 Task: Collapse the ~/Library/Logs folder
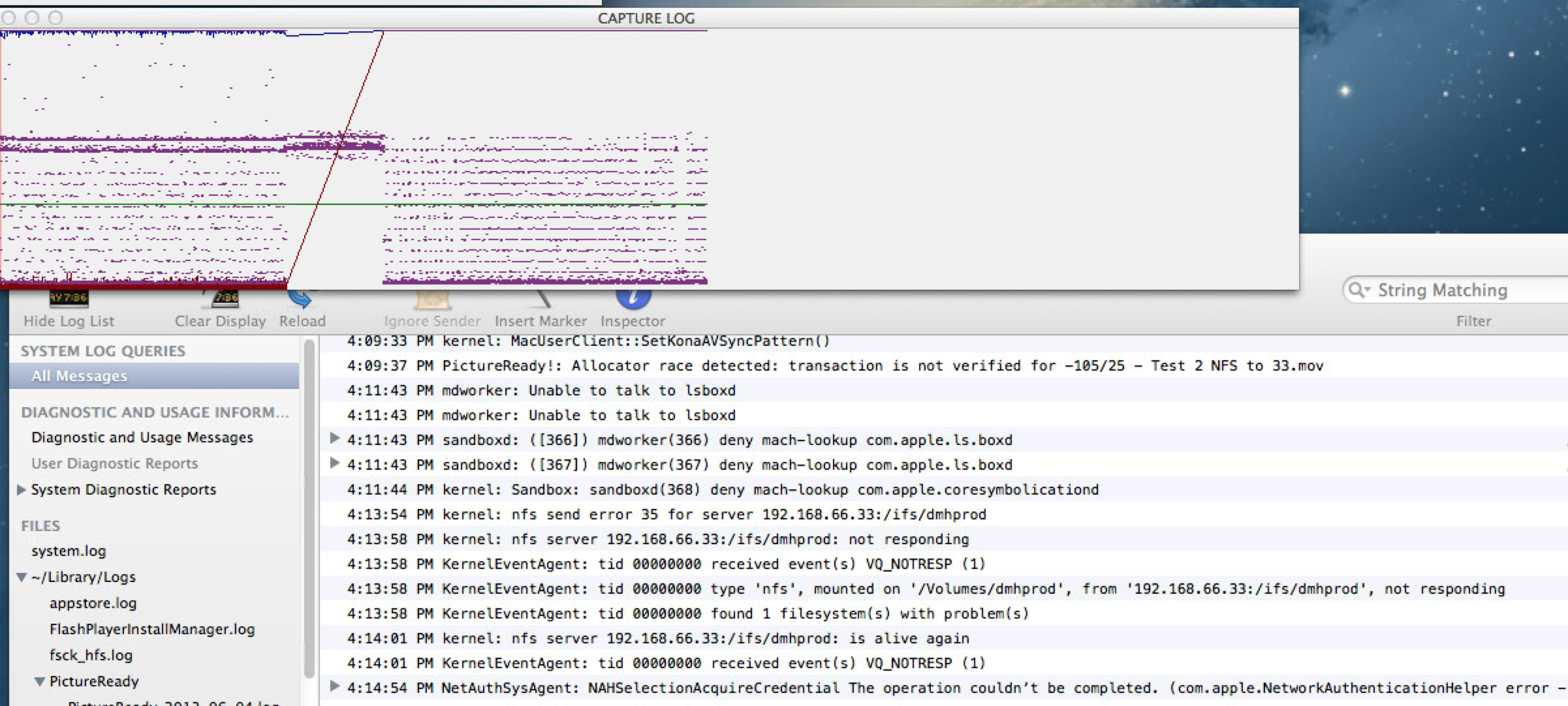[x=22, y=577]
